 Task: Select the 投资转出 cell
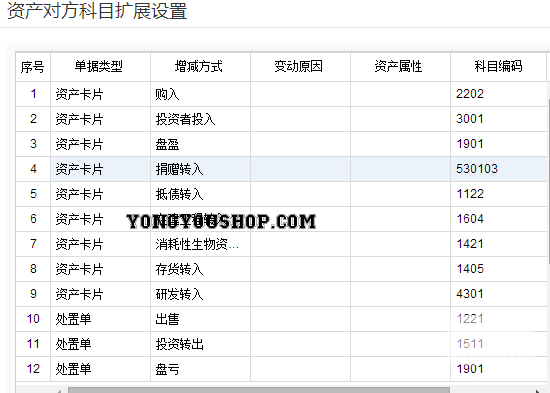click(x=200, y=344)
